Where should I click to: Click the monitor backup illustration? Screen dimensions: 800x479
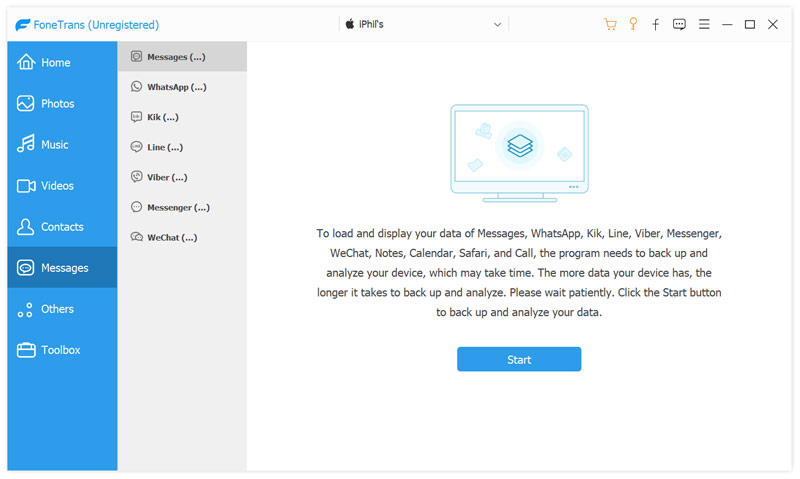(519, 153)
